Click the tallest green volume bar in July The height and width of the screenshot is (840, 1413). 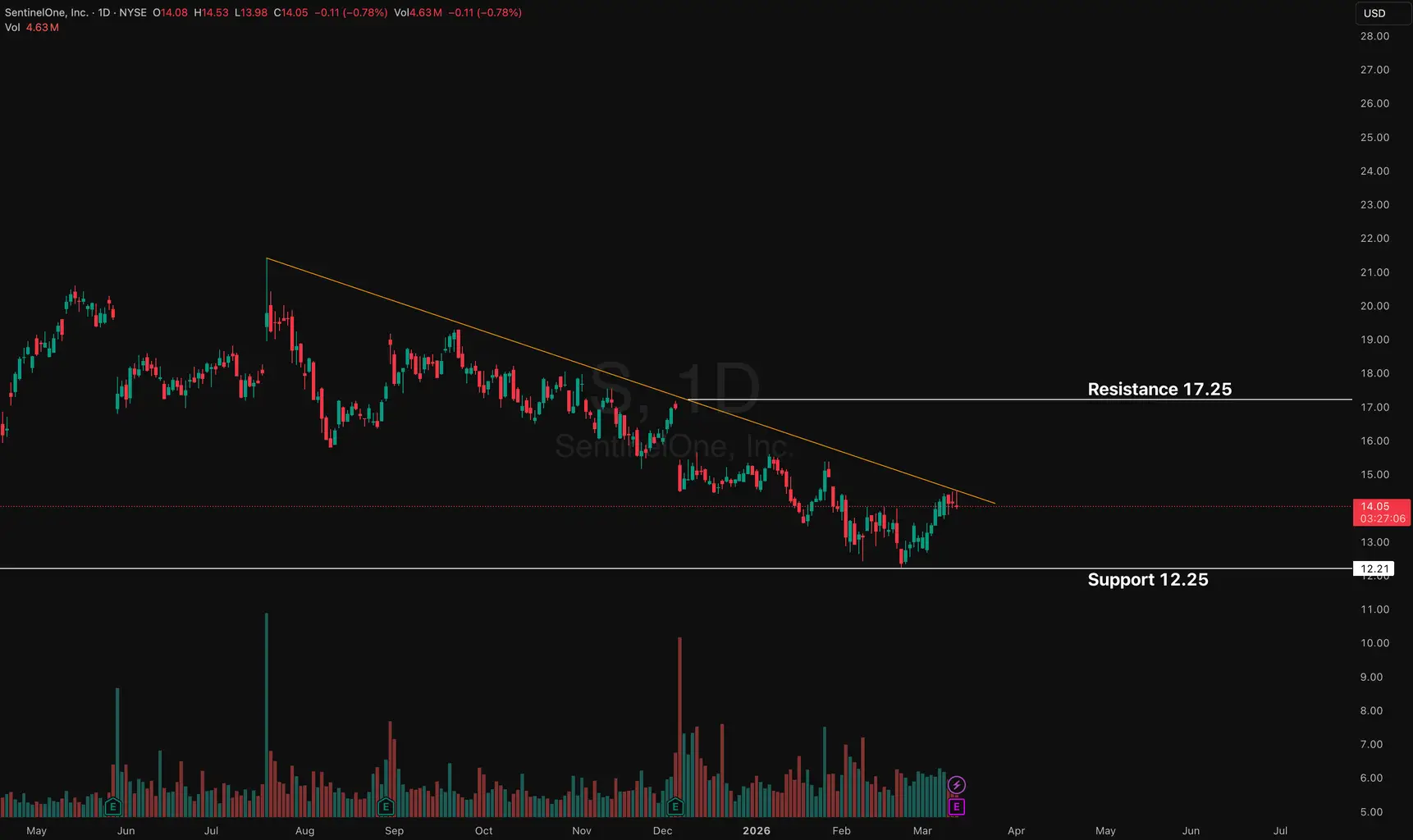pyautogui.click(x=267, y=714)
